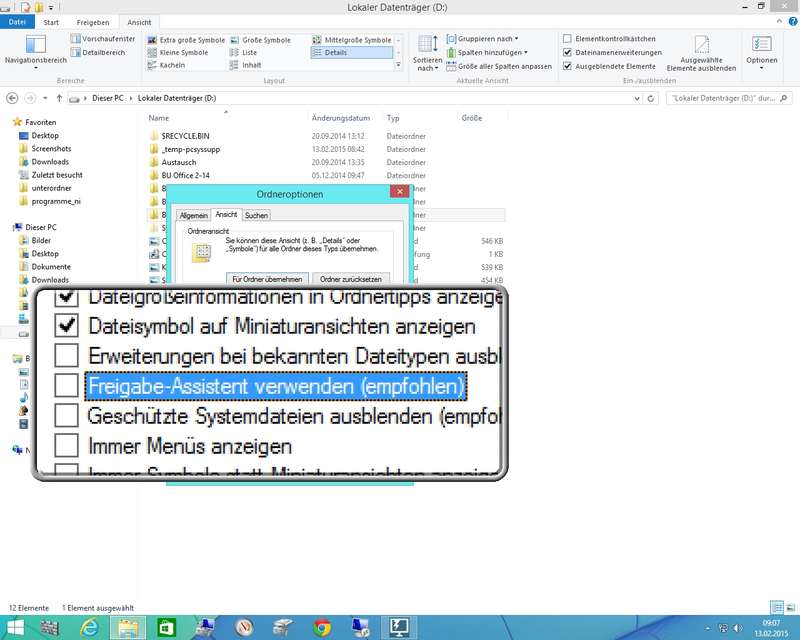Check the Immer Menüs anzeigen option
Screen dimensions: 800x640
pyautogui.click(x=67, y=445)
